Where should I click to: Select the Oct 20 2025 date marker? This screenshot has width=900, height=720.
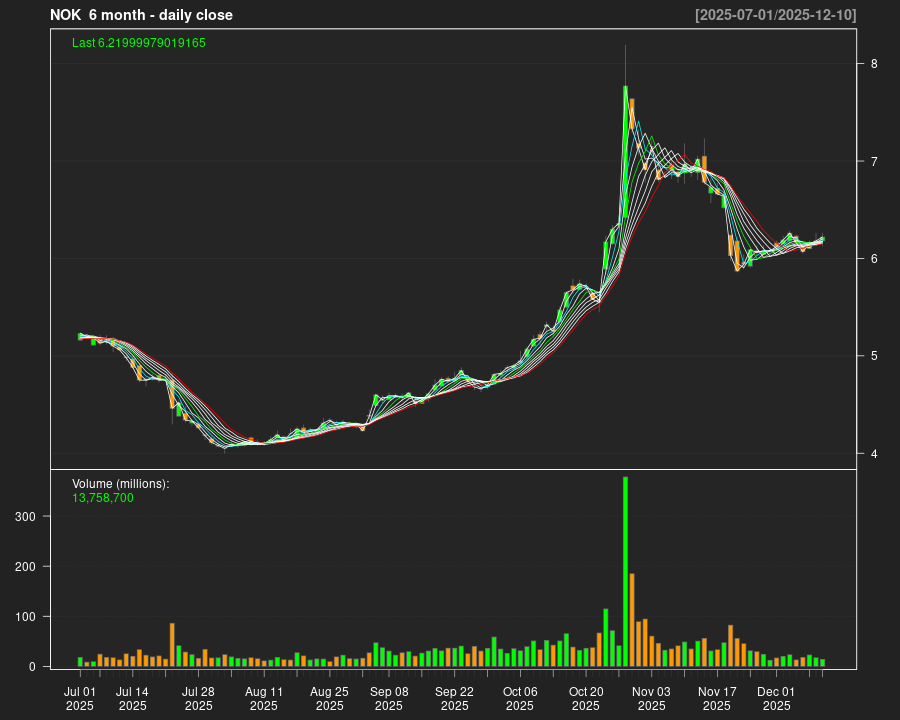(x=586, y=698)
